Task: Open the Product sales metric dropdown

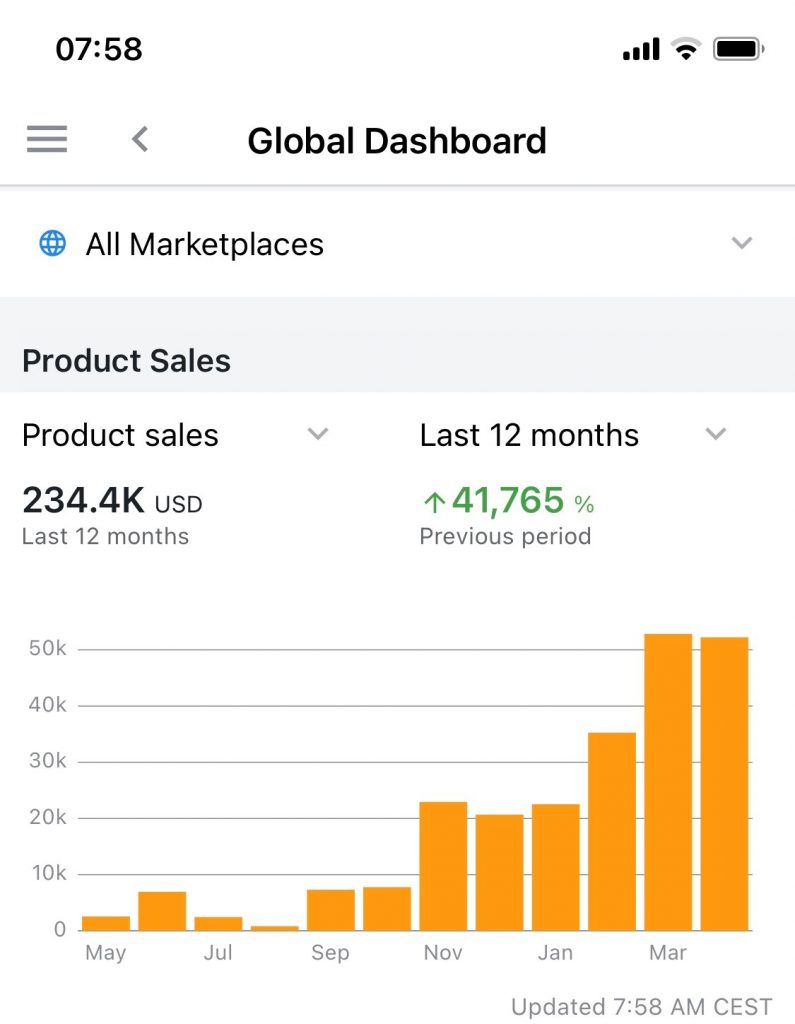Action: [x=317, y=434]
